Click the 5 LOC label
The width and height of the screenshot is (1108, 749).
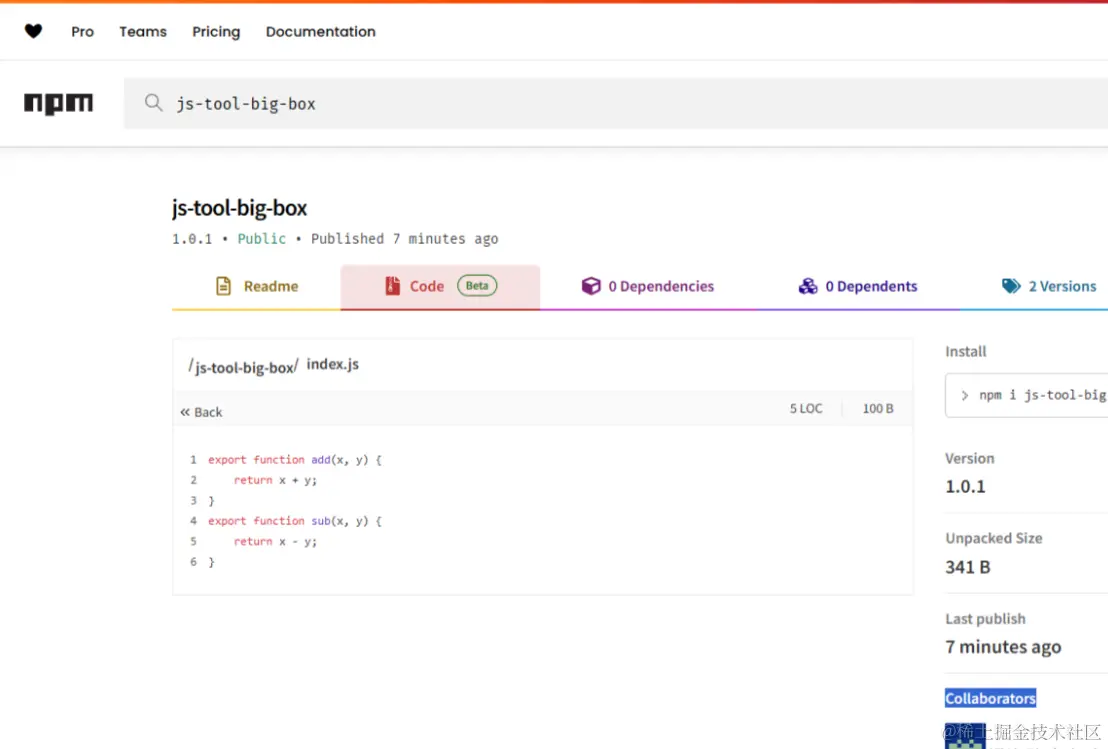(806, 408)
